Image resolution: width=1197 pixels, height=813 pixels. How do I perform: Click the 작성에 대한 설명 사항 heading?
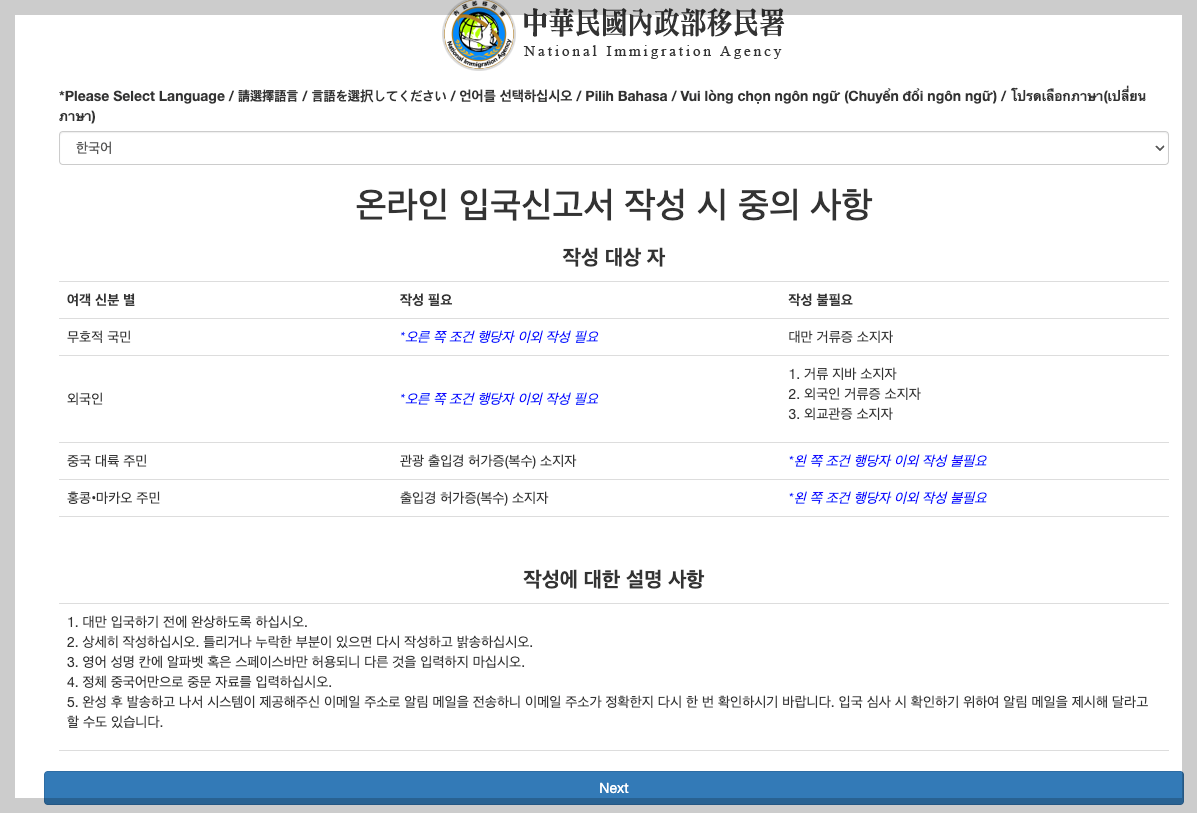click(x=613, y=578)
